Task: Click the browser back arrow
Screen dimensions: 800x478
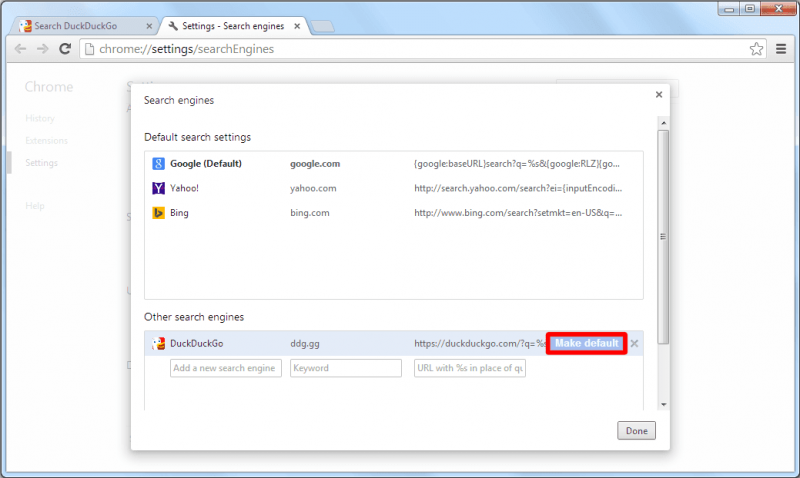Action: (x=20, y=49)
